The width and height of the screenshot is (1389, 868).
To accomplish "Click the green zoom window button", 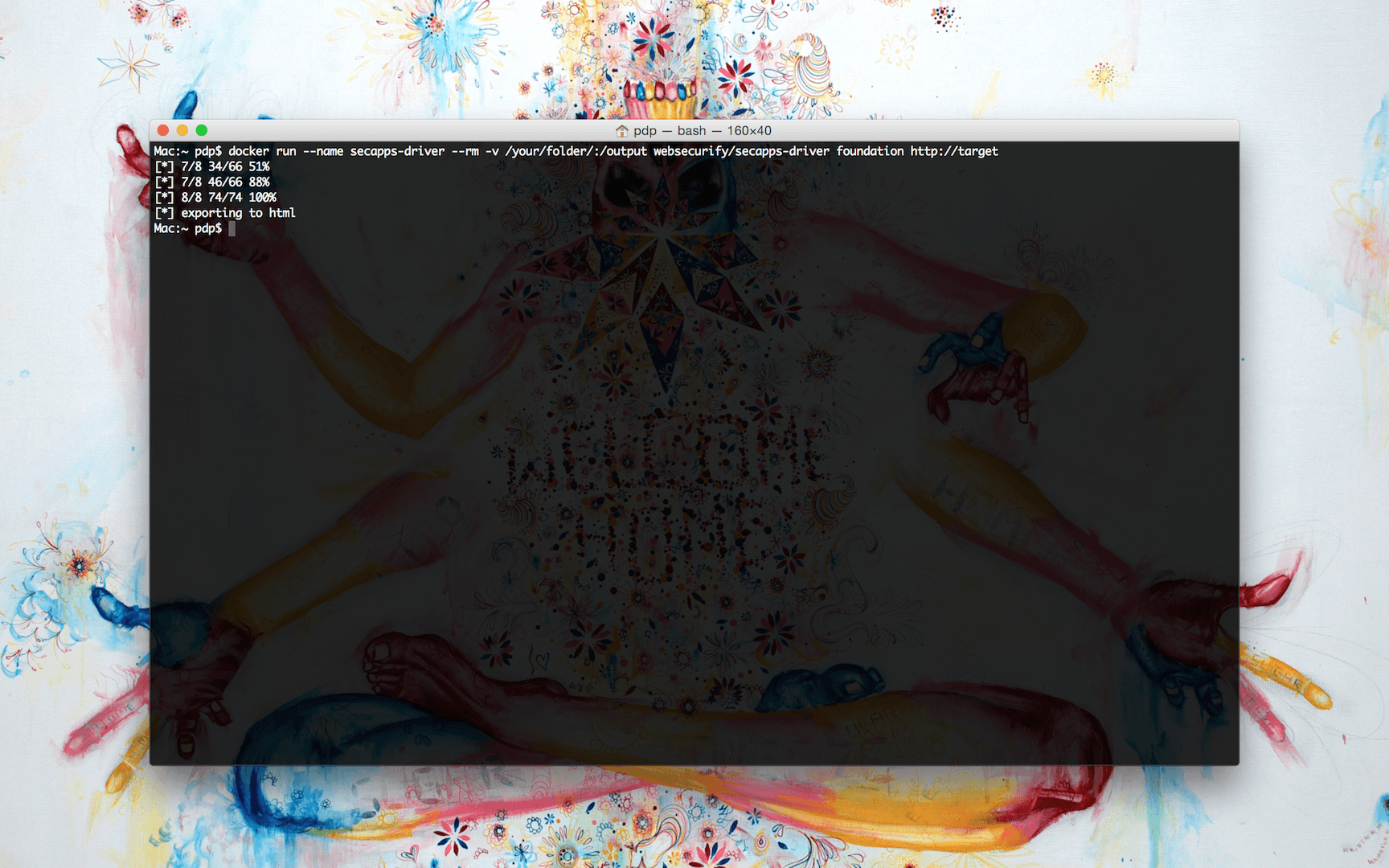I will [x=202, y=130].
